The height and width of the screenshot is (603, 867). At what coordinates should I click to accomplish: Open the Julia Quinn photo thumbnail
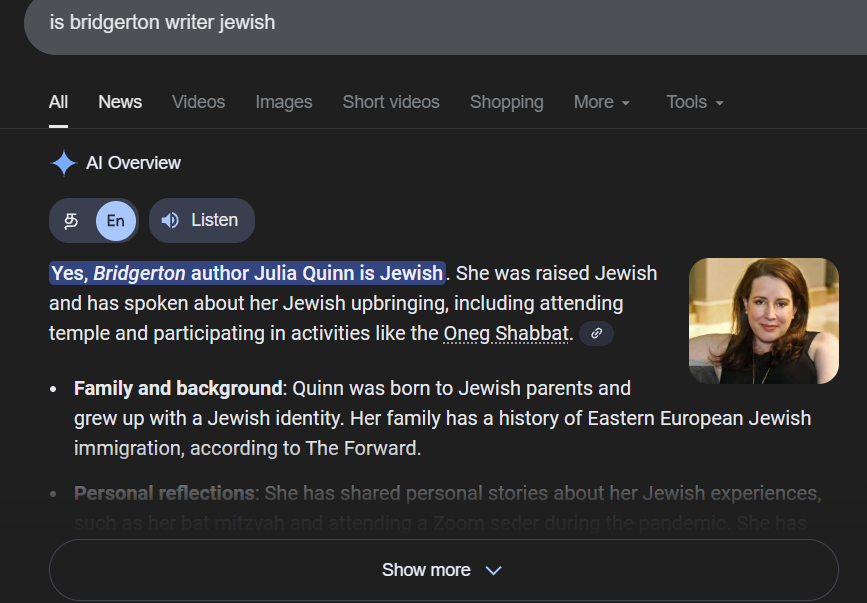pos(763,321)
